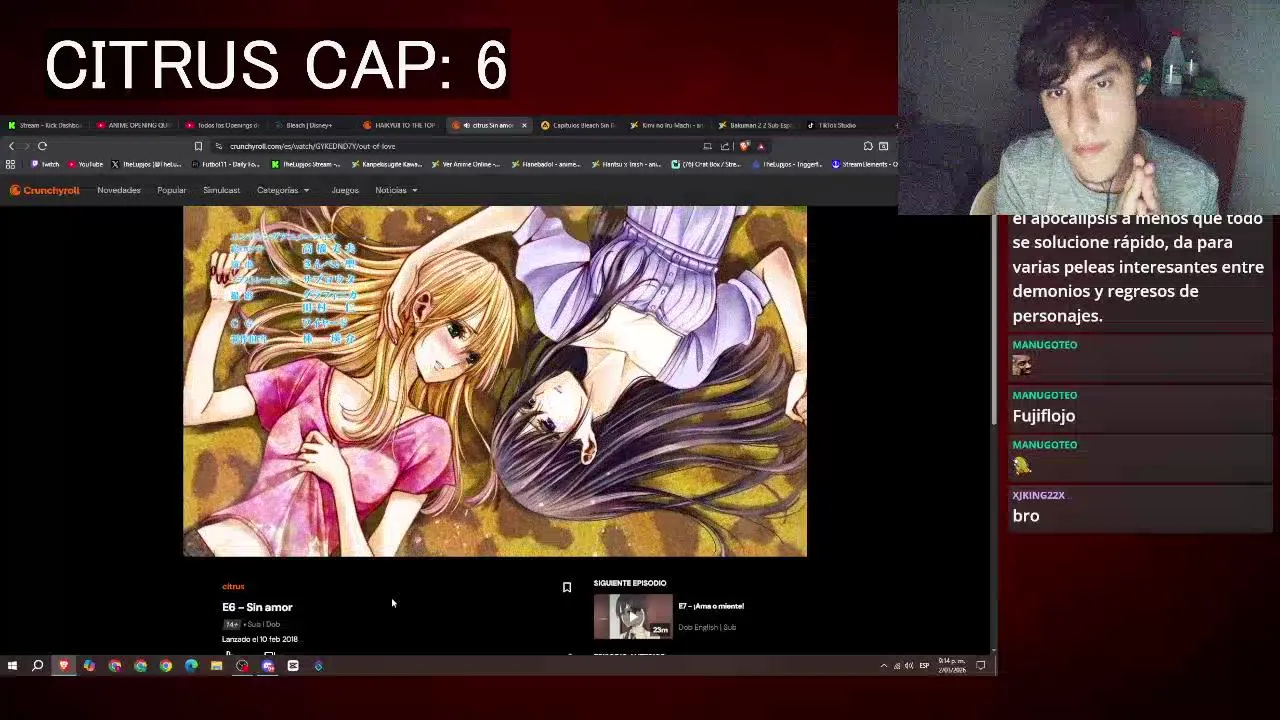Click the ESP language indicator
This screenshot has width=1280, height=720.
[x=924, y=666]
